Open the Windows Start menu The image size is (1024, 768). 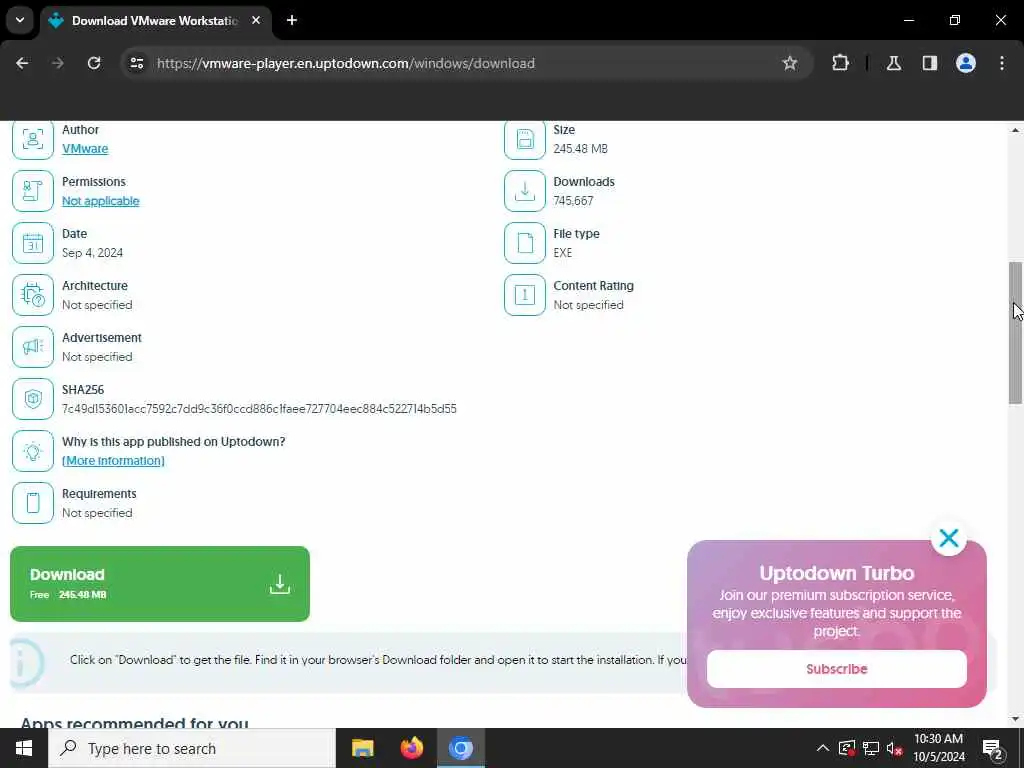24,748
